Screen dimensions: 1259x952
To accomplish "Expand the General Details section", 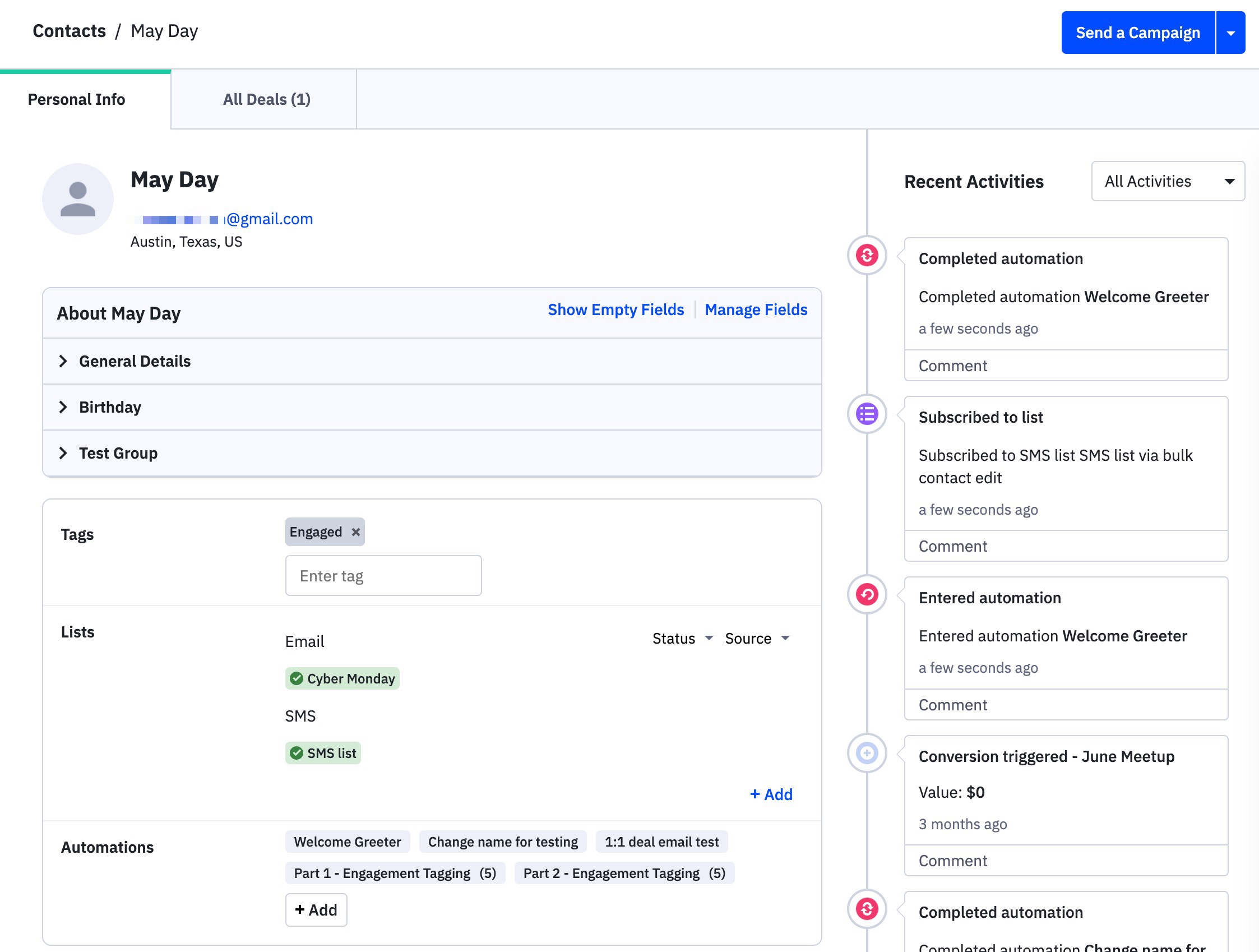I will tap(135, 361).
